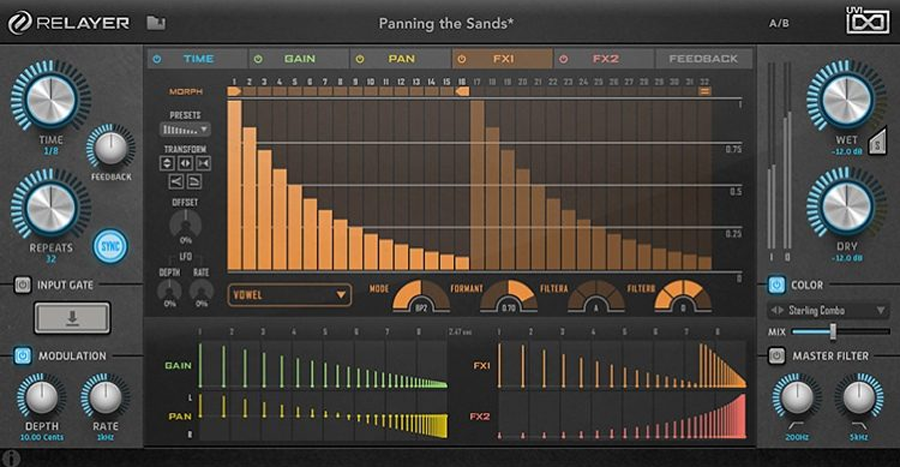Apply the vertical flip transform
Image resolution: width=900 pixels, height=467 pixels.
tap(166, 164)
